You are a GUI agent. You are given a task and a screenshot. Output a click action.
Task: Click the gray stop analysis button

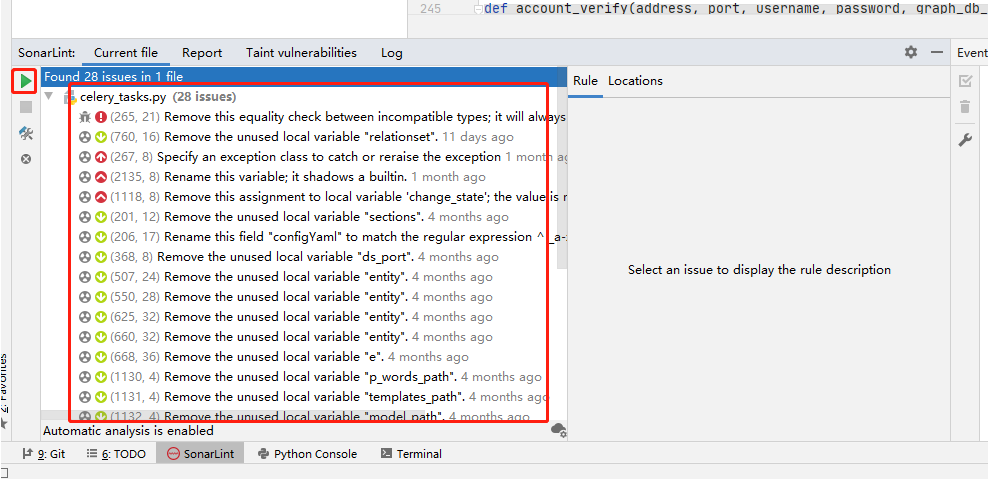[x=26, y=106]
